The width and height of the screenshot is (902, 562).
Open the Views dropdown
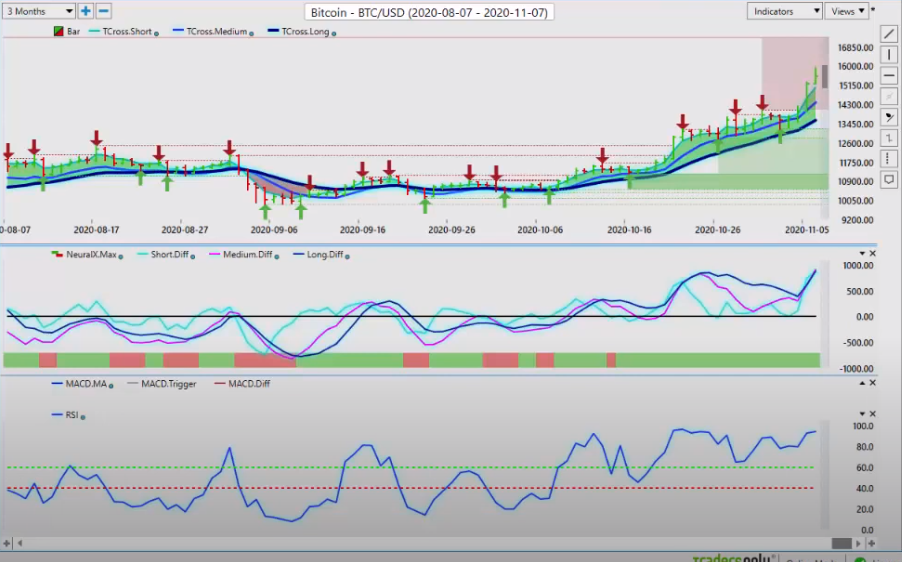click(846, 11)
